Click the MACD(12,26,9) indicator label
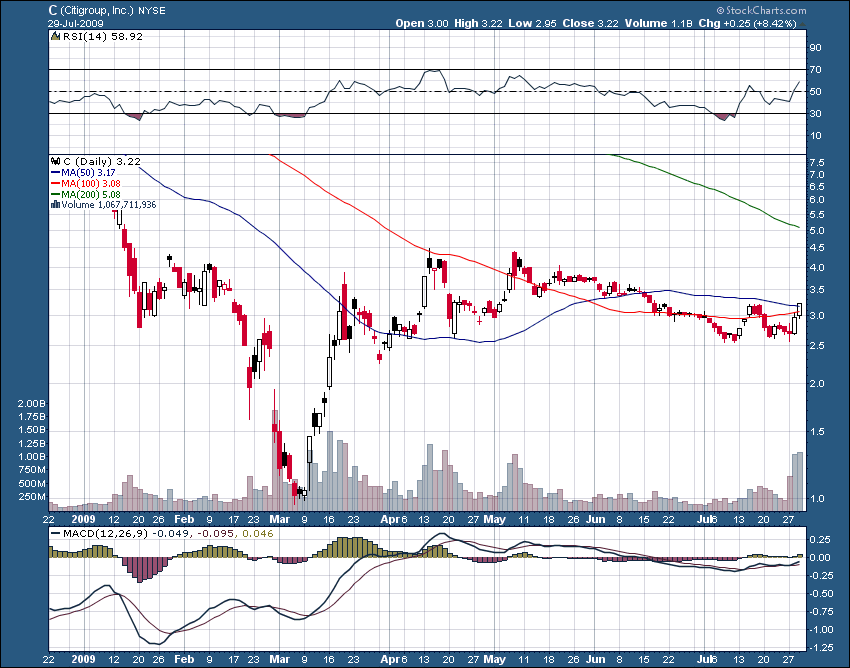 (x=105, y=534)
